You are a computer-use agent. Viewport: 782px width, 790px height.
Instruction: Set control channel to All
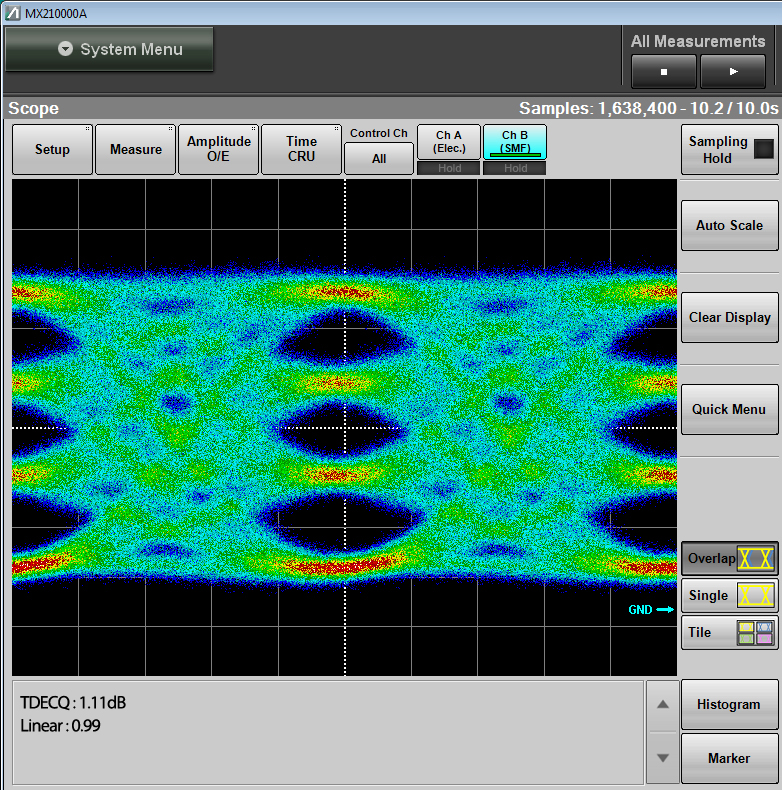pyautogui.click(x=379, y=158)
